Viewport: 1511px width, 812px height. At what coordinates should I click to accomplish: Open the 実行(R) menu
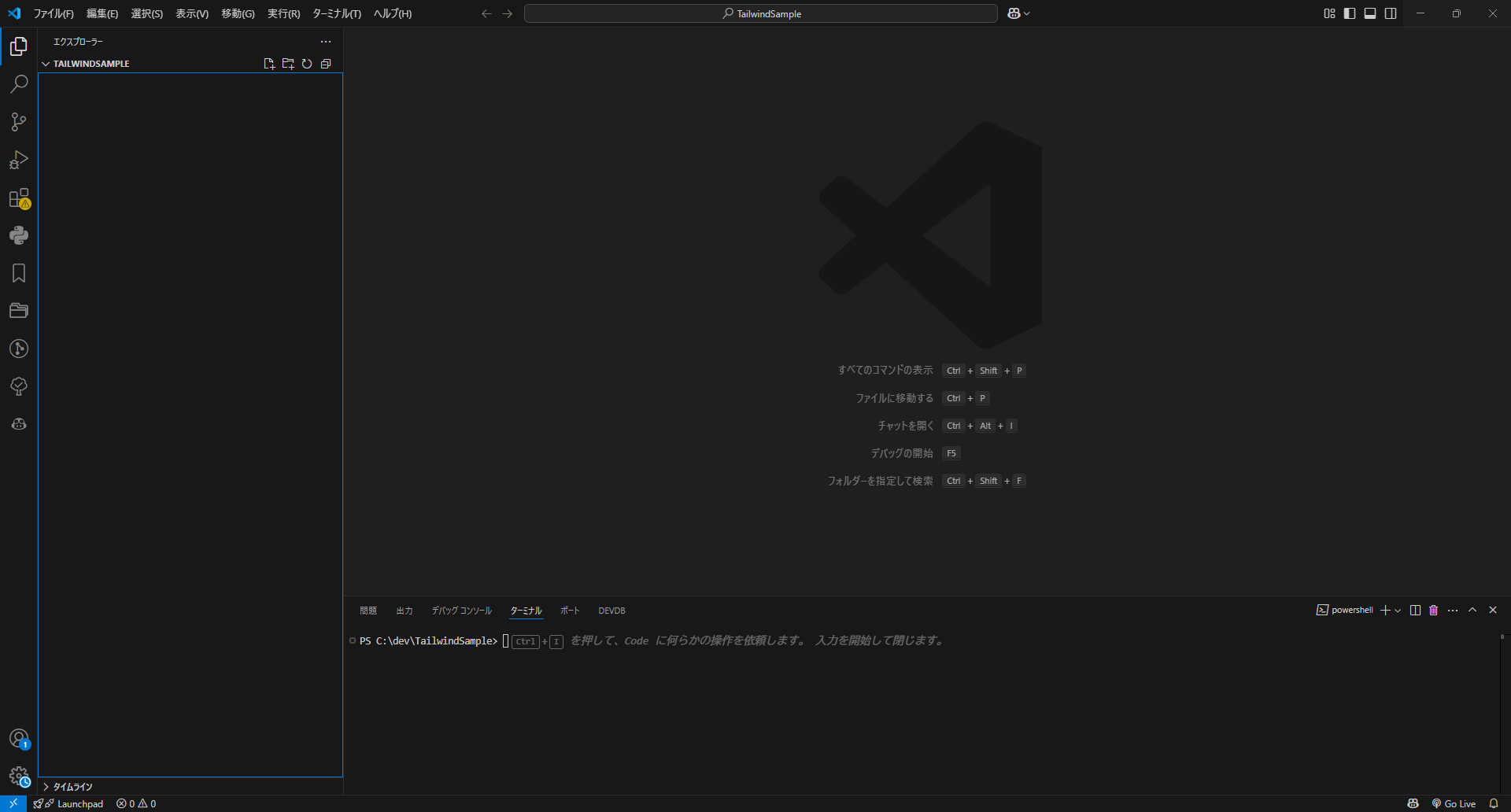point(284,13)
